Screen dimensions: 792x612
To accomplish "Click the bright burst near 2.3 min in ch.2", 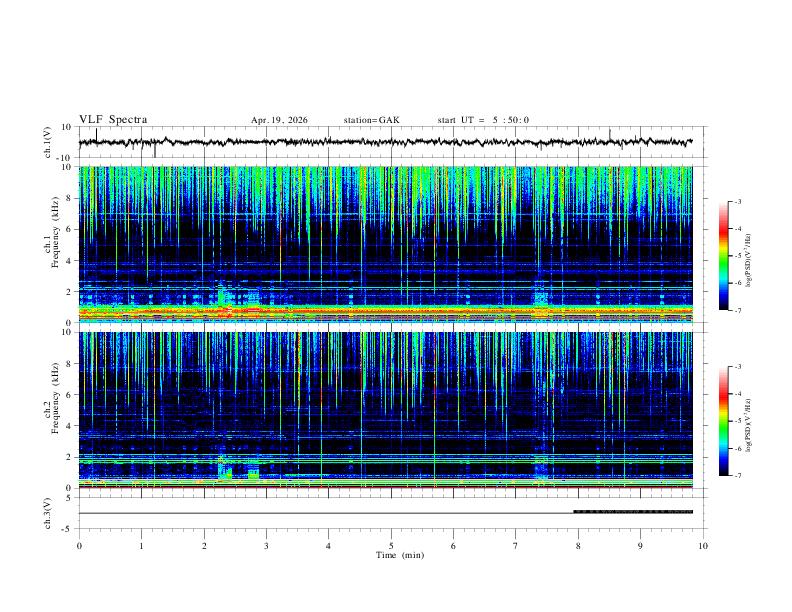I will pyautogui.click(x=225, y=468).
